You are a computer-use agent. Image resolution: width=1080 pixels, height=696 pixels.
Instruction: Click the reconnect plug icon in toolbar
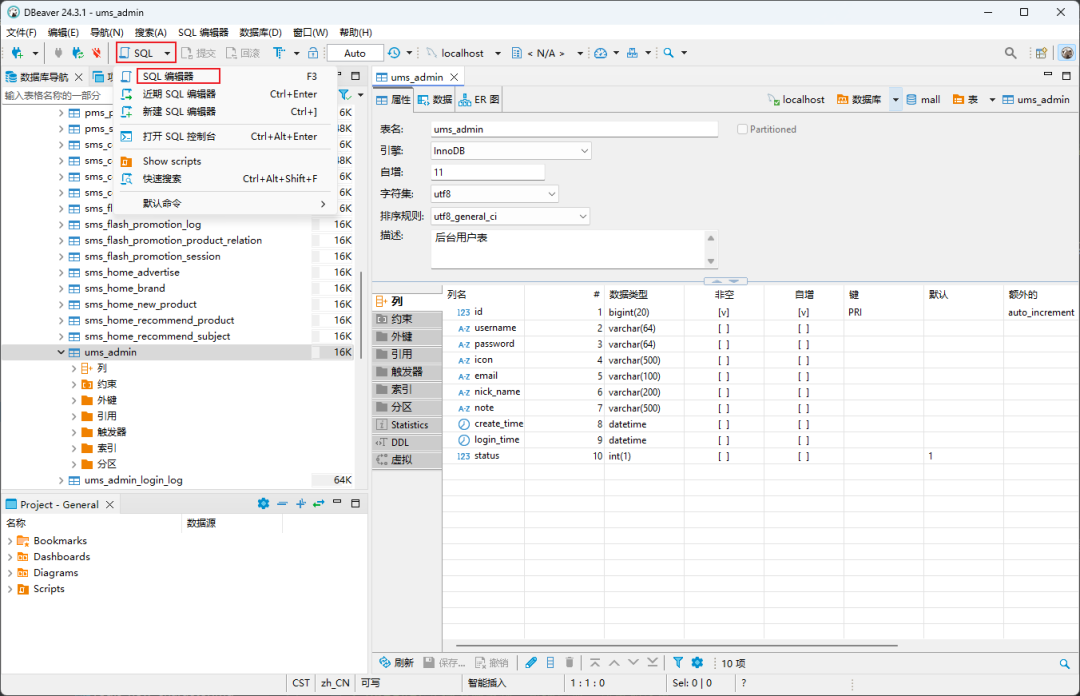point(78,53)
